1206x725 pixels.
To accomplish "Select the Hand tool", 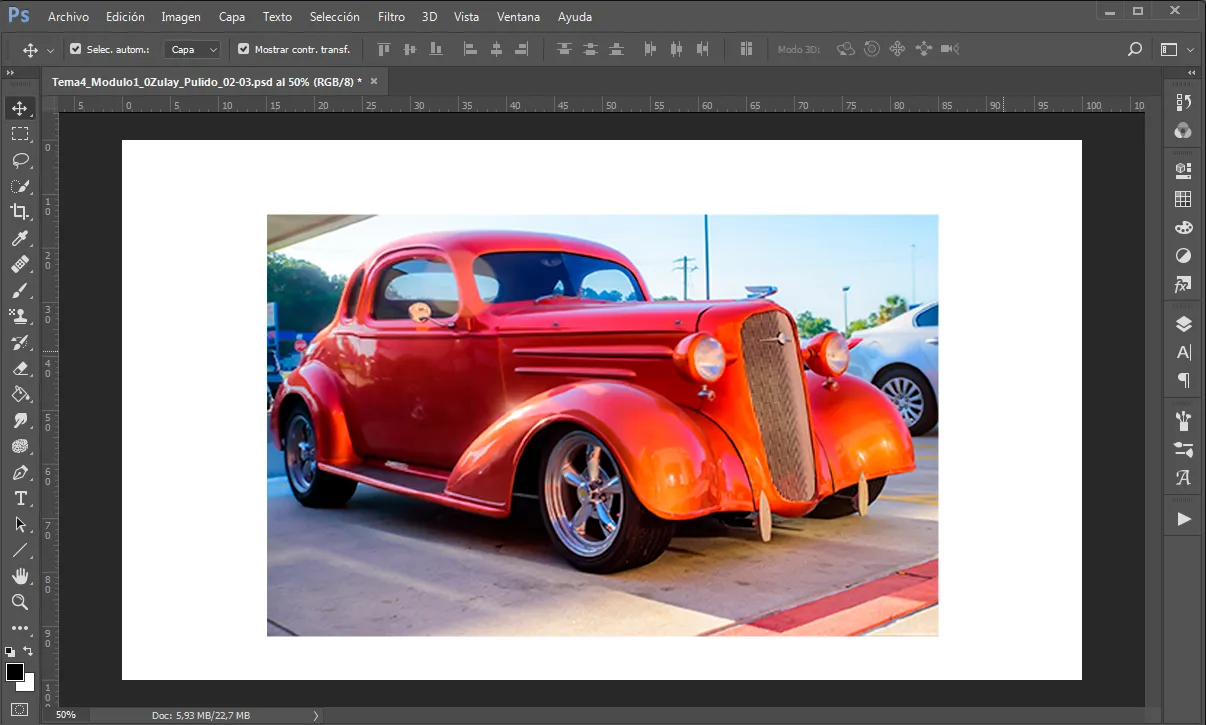I will click(x=20, y=576).
